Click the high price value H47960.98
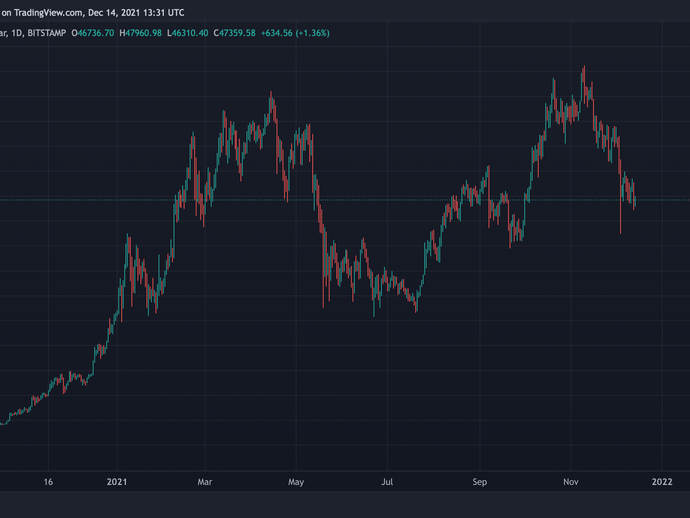 pos(140,33)
